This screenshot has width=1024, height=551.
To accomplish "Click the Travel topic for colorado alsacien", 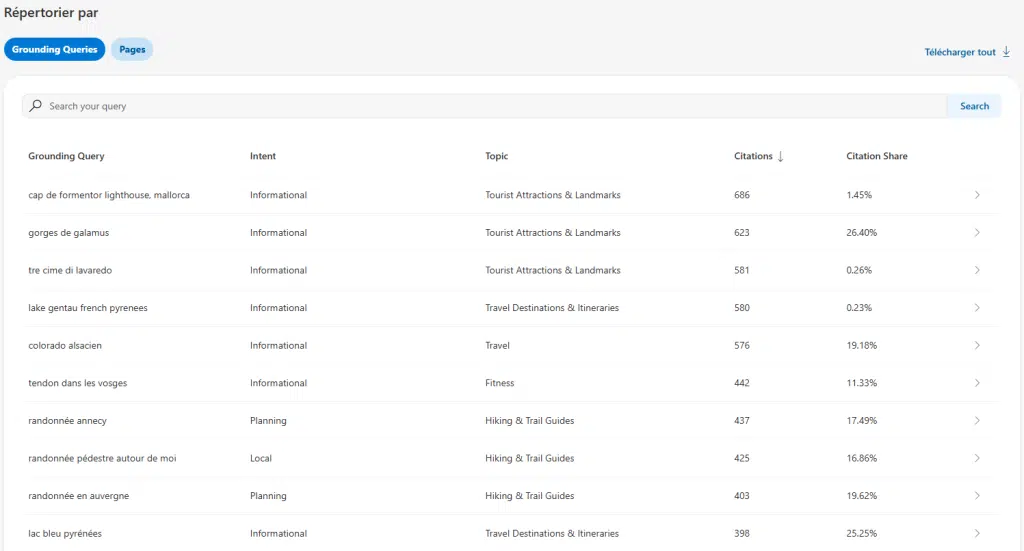I will pyautogui.click(x=497, y=345).
